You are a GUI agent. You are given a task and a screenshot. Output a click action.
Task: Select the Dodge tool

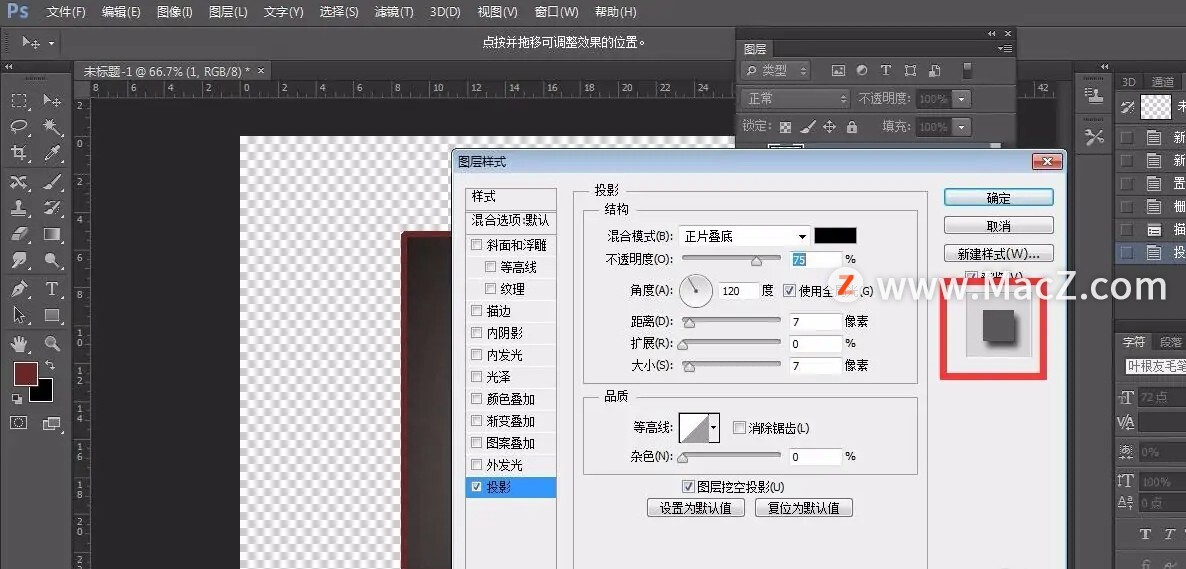tap(52, 261)
